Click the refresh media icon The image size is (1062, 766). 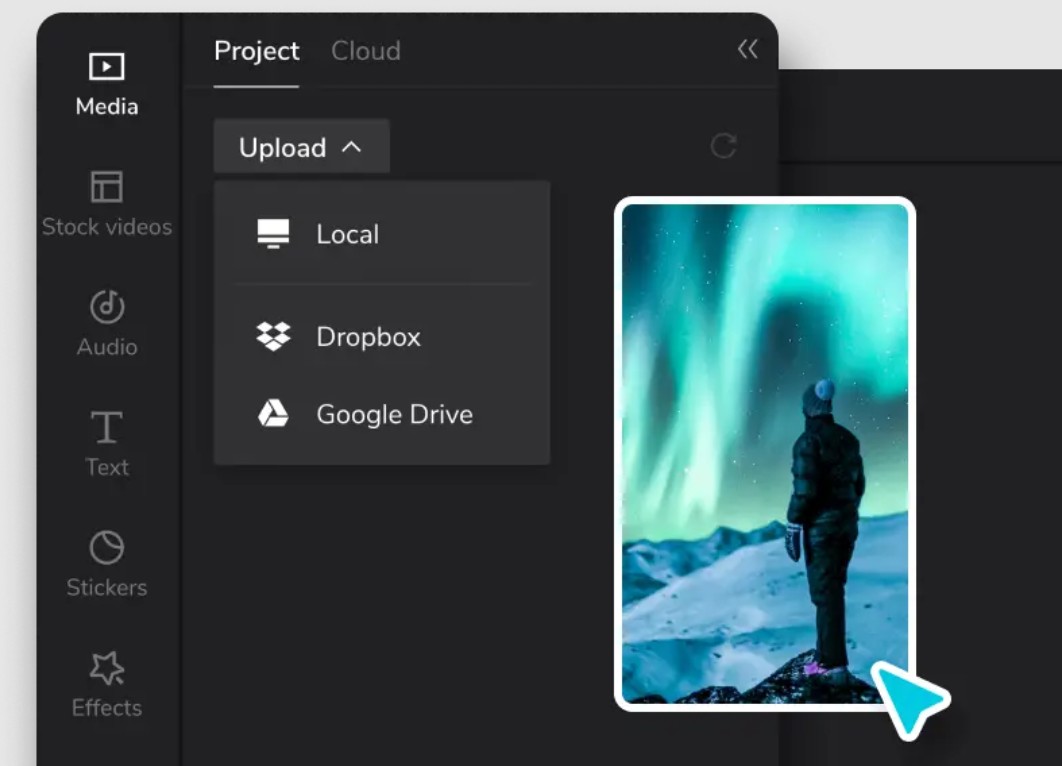[723, 147]
